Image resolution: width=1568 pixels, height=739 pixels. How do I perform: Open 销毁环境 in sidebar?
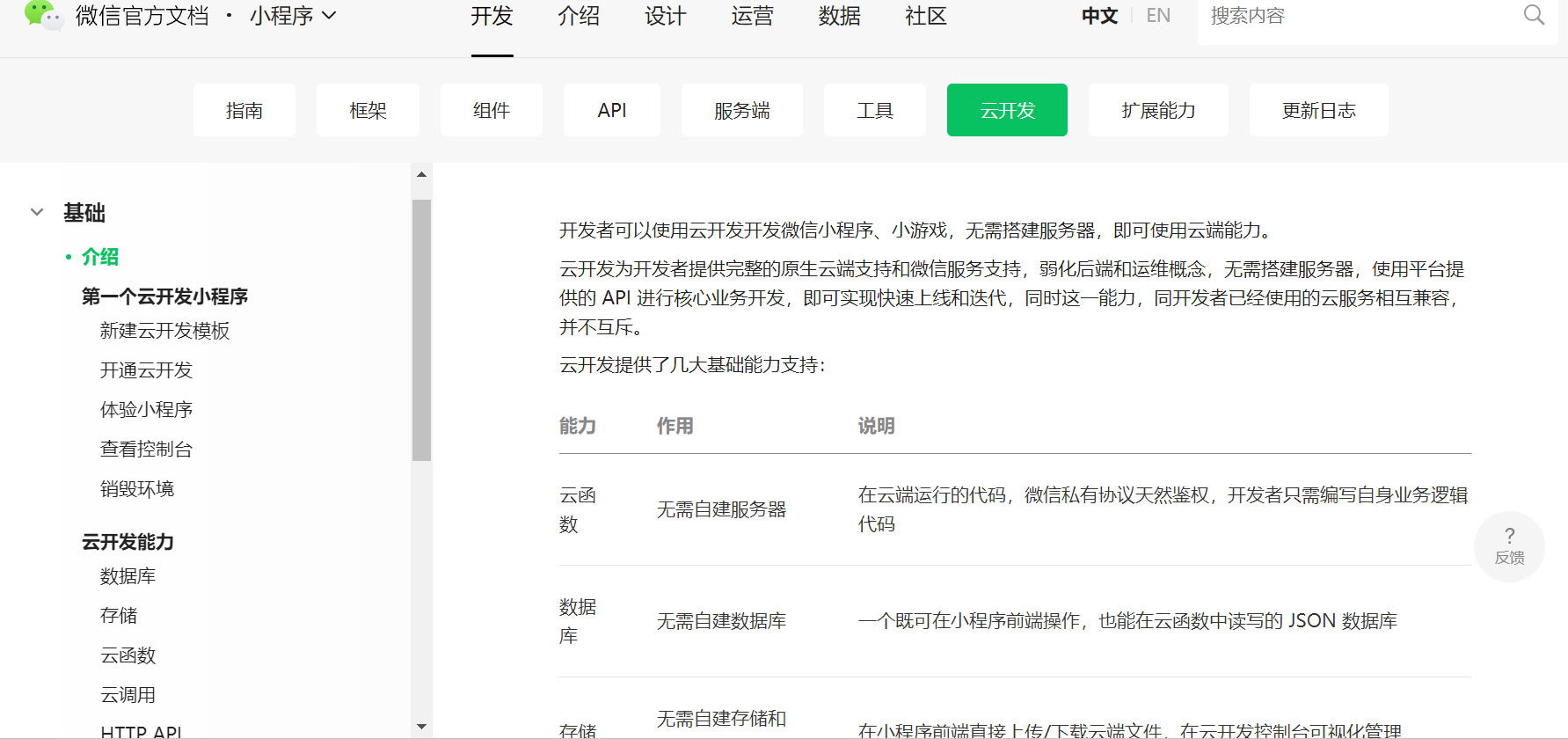click(137, 489)
